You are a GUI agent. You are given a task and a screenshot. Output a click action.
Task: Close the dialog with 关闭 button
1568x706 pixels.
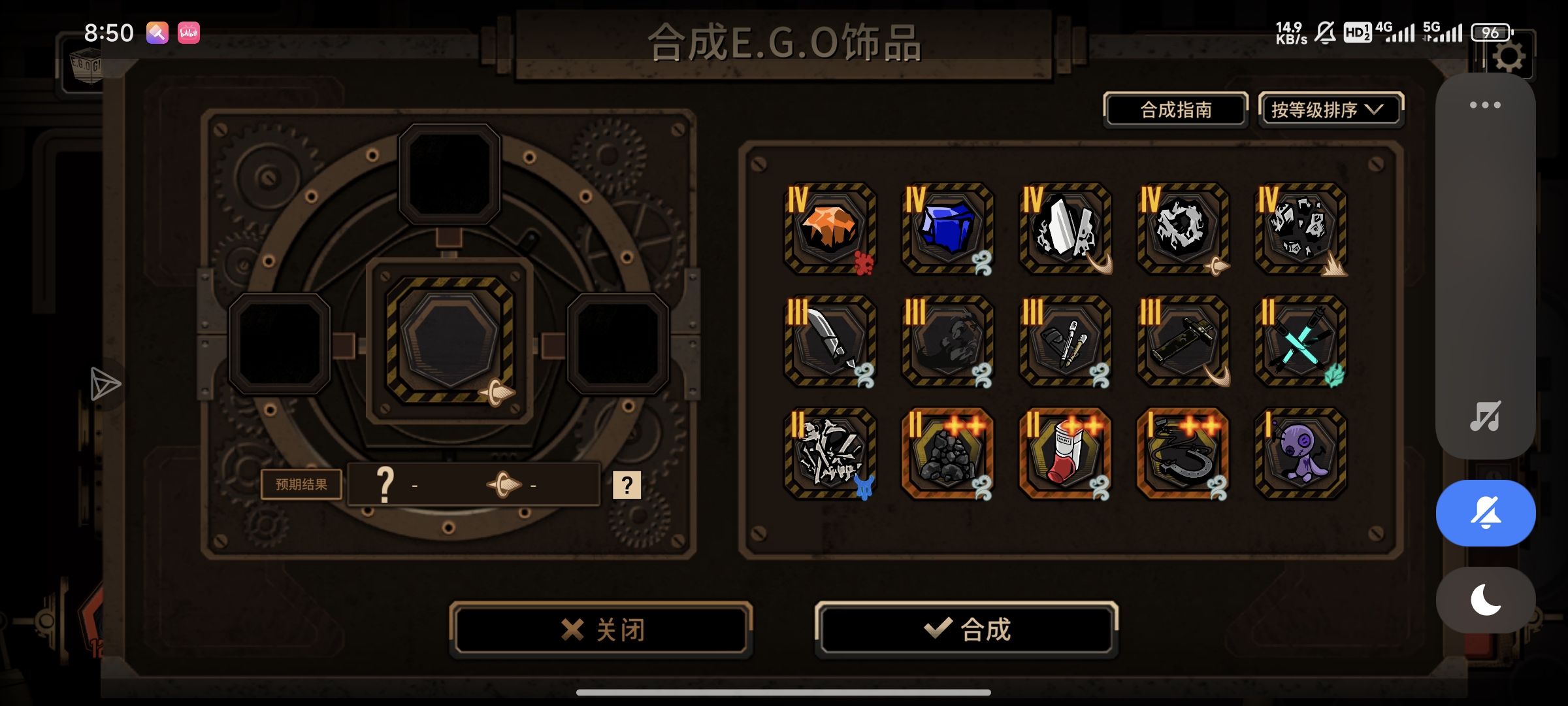[601, 630]
